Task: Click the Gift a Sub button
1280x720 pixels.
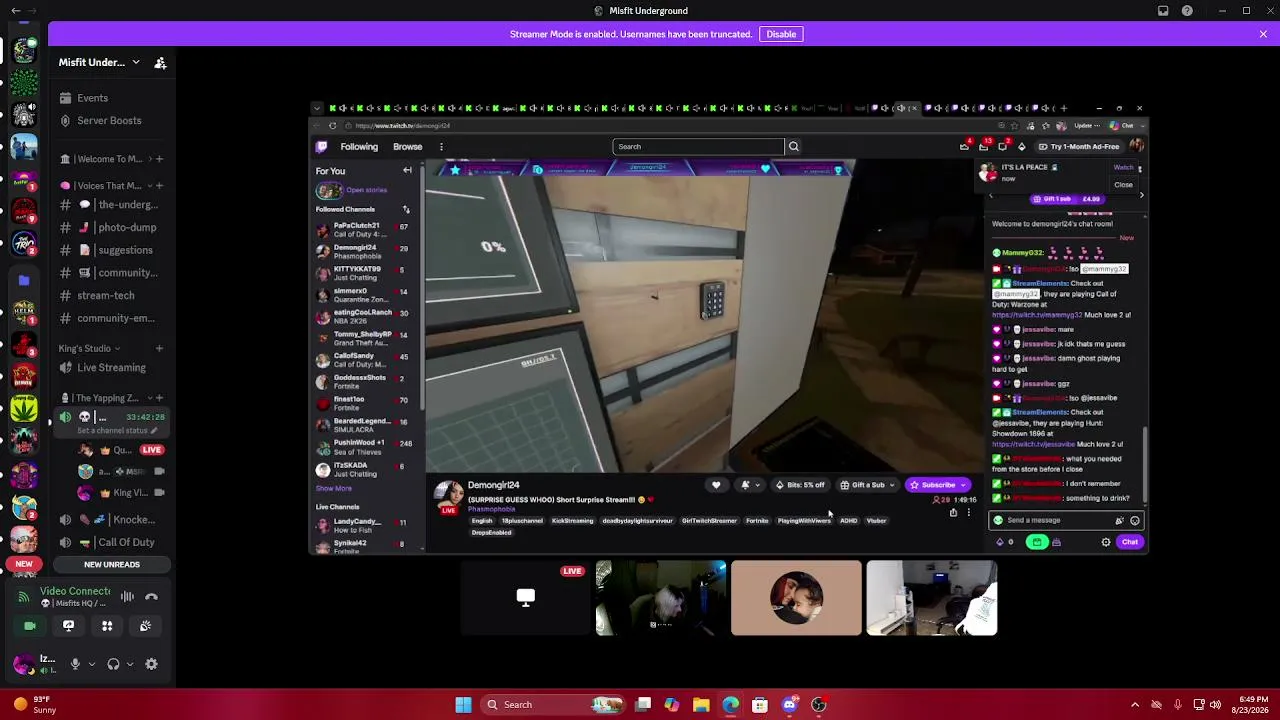Action: (x=866, y=485)
